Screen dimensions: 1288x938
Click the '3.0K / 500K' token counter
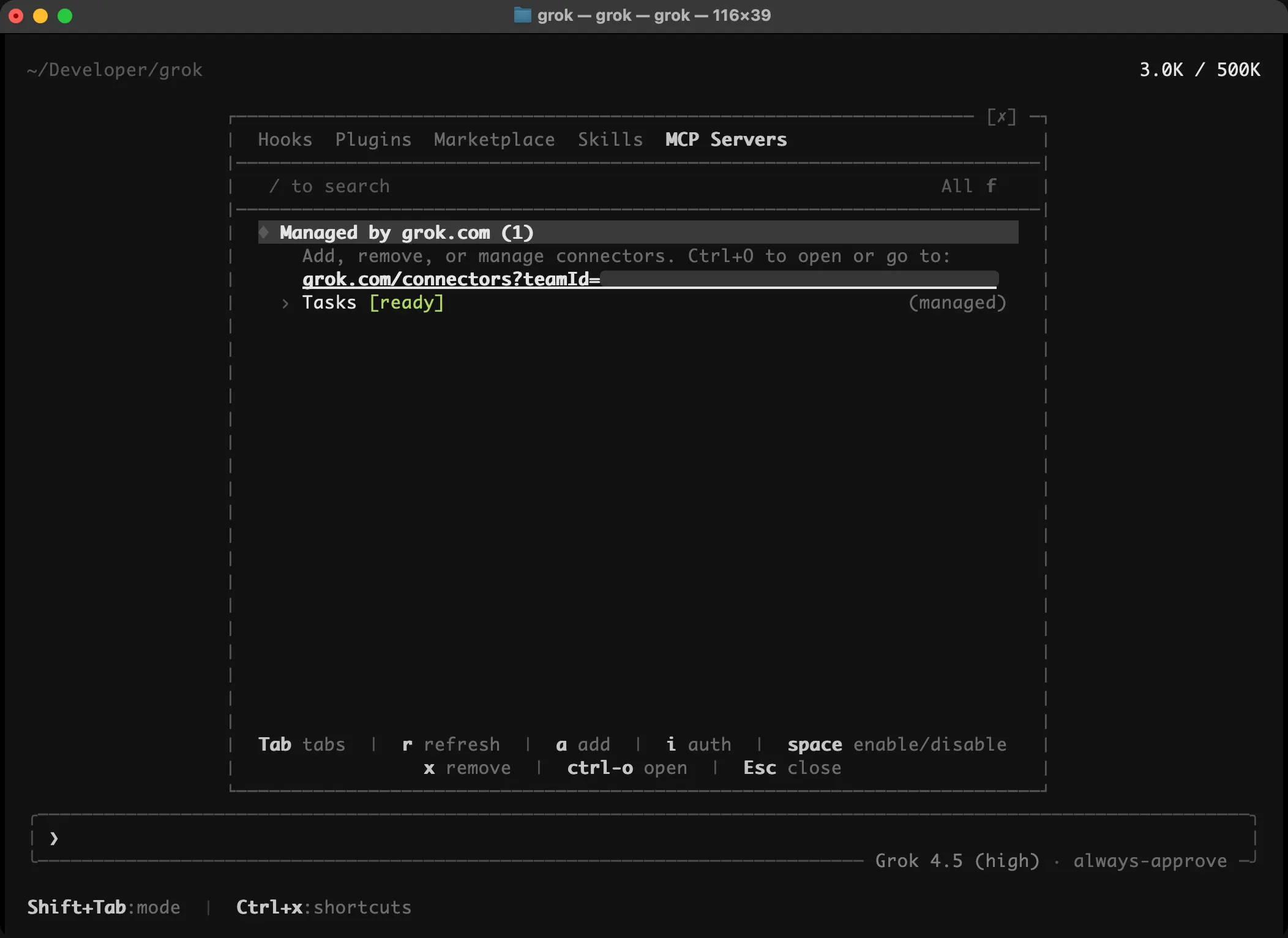pyautogui.click(x=1200, y=70)
